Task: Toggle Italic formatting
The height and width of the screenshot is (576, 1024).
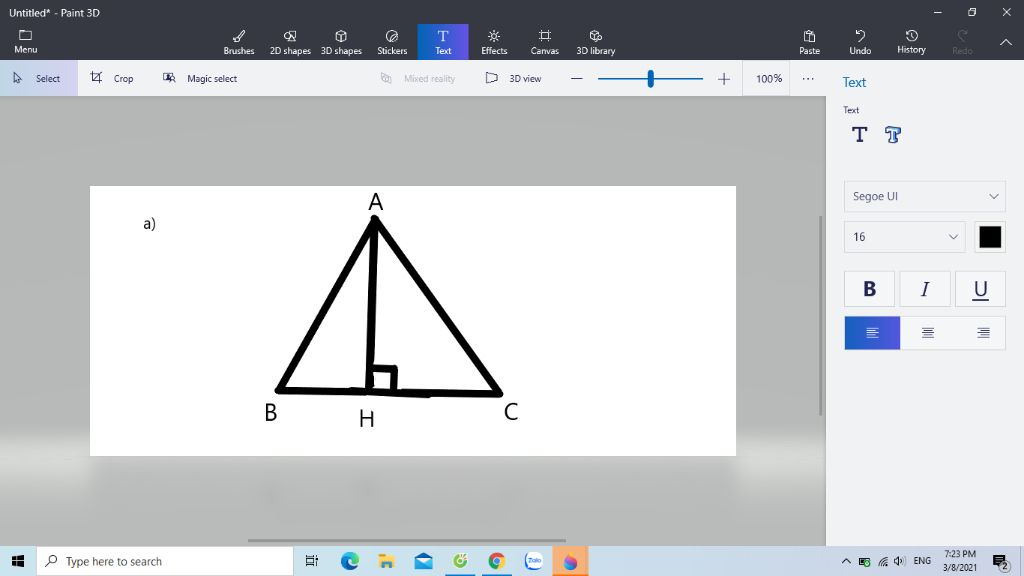Action: (925, 289)
